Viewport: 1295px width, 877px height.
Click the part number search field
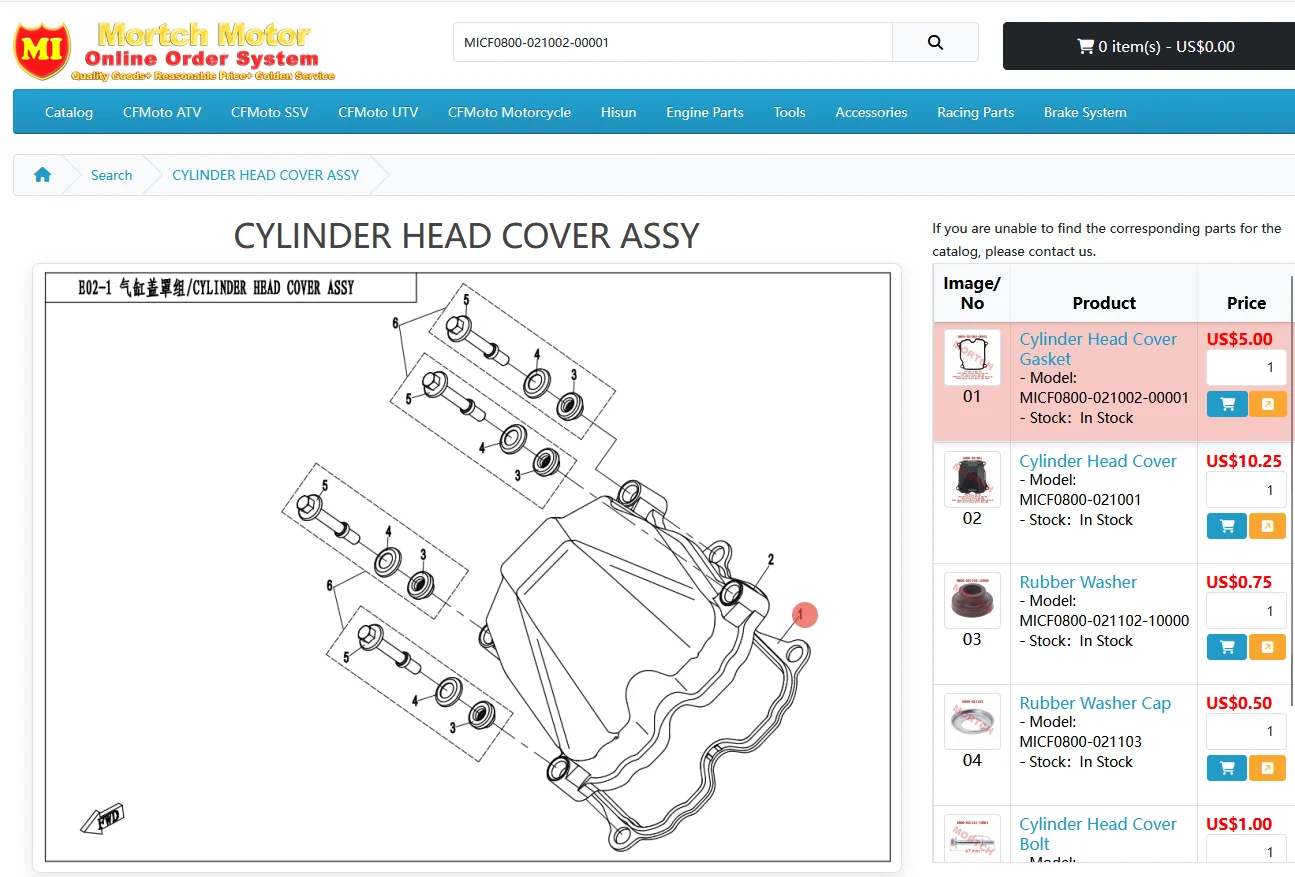673,43
